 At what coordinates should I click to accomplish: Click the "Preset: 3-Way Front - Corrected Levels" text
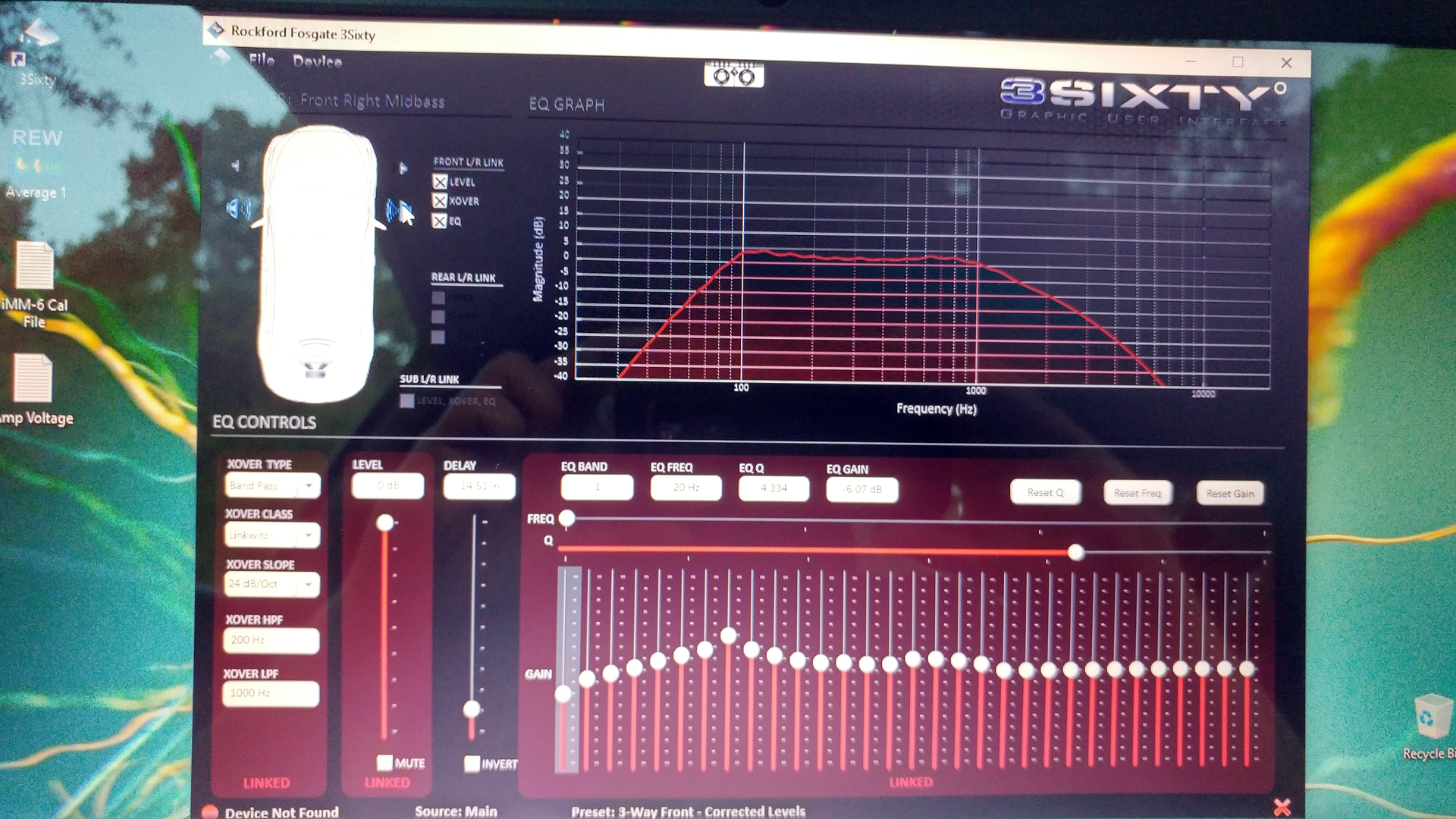688,811
